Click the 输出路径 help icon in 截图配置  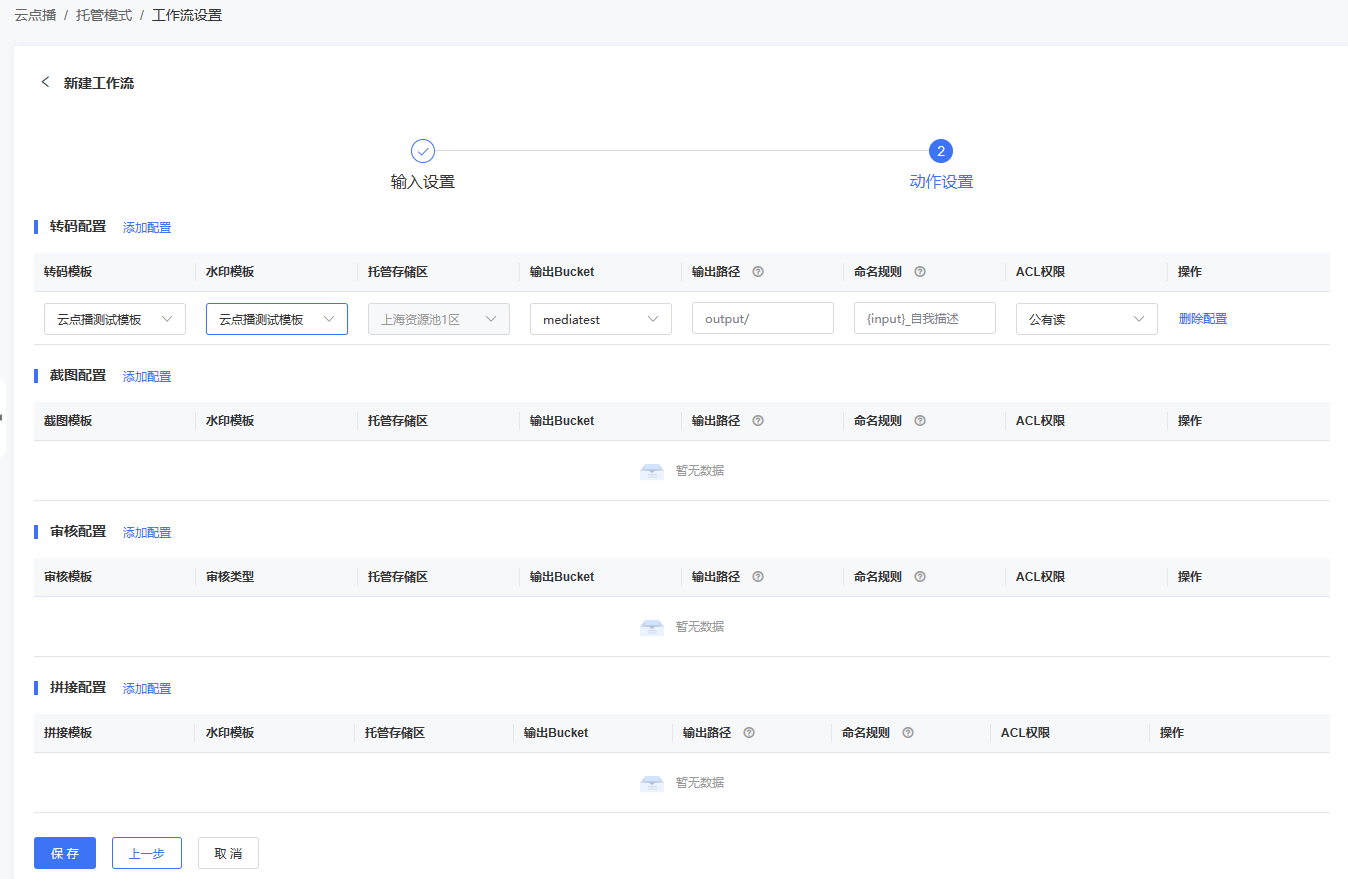click(x=758, y=421)
